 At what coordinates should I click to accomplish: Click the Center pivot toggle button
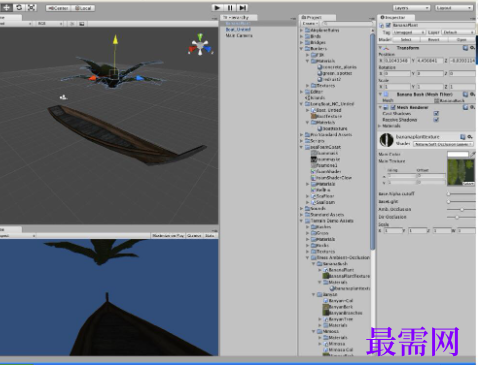(x=58, y=8)
